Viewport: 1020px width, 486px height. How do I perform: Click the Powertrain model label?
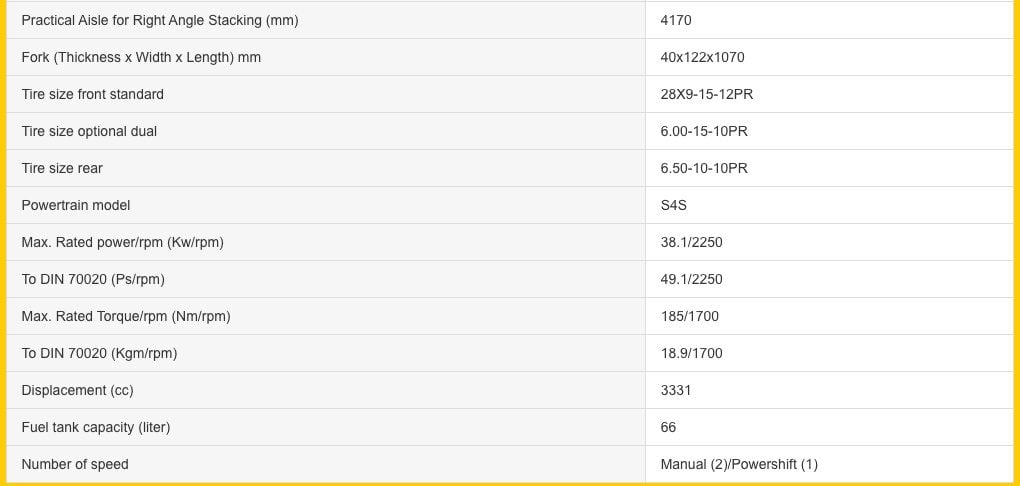(x=76, y=205)
